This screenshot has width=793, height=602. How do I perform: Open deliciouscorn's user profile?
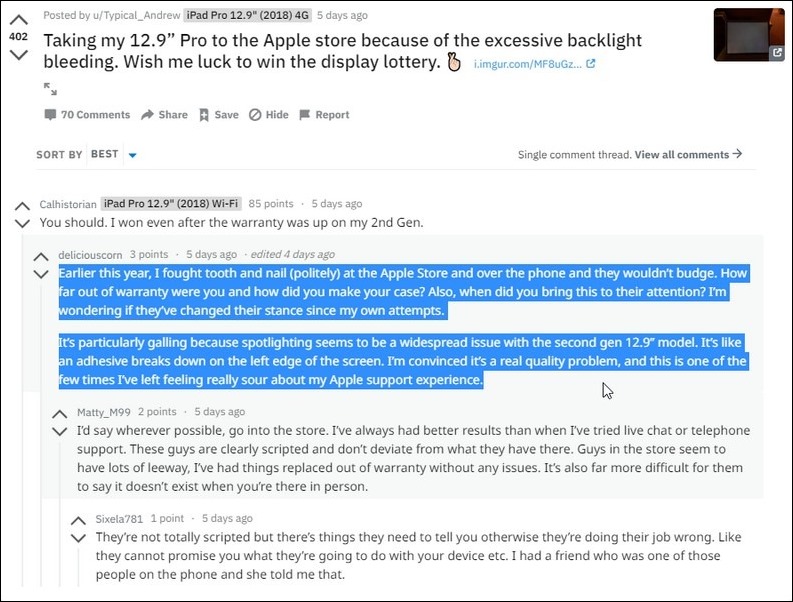[90, 254]
